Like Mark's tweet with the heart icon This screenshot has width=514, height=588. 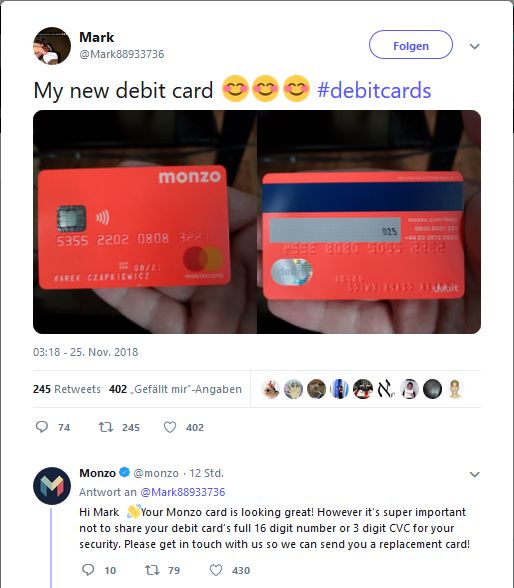[170, 427]
